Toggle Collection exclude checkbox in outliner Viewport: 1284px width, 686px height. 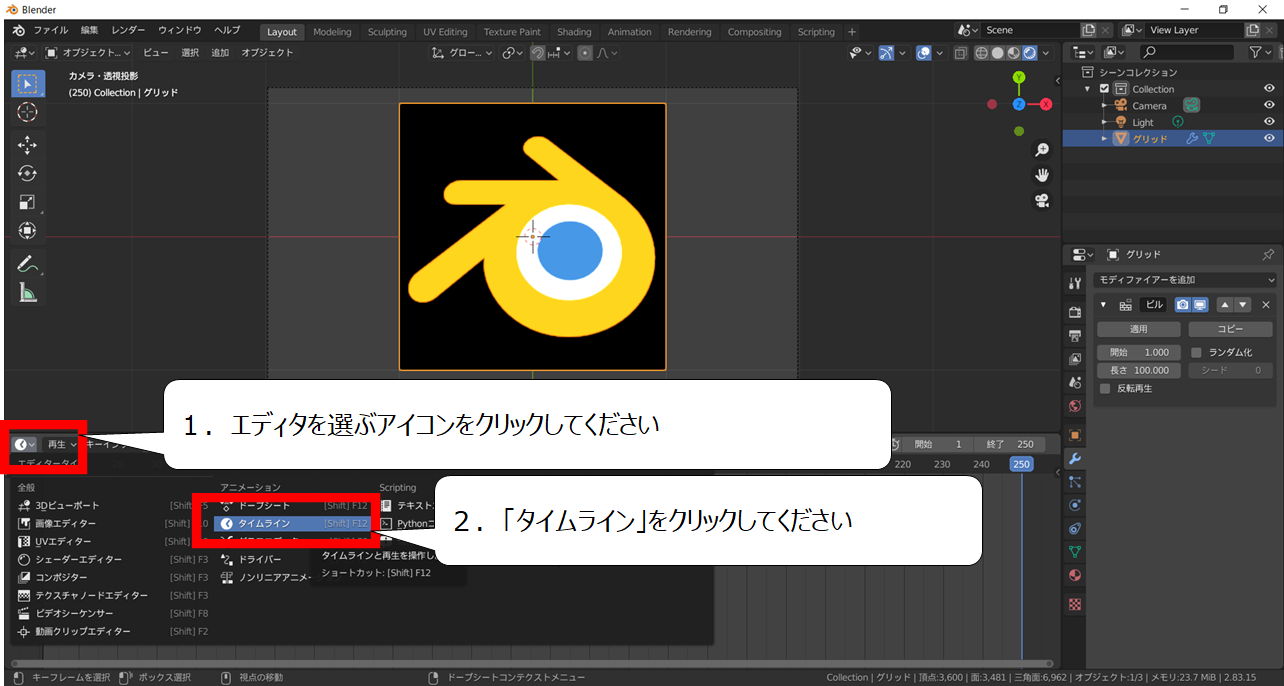click(x=1104, y=89)
